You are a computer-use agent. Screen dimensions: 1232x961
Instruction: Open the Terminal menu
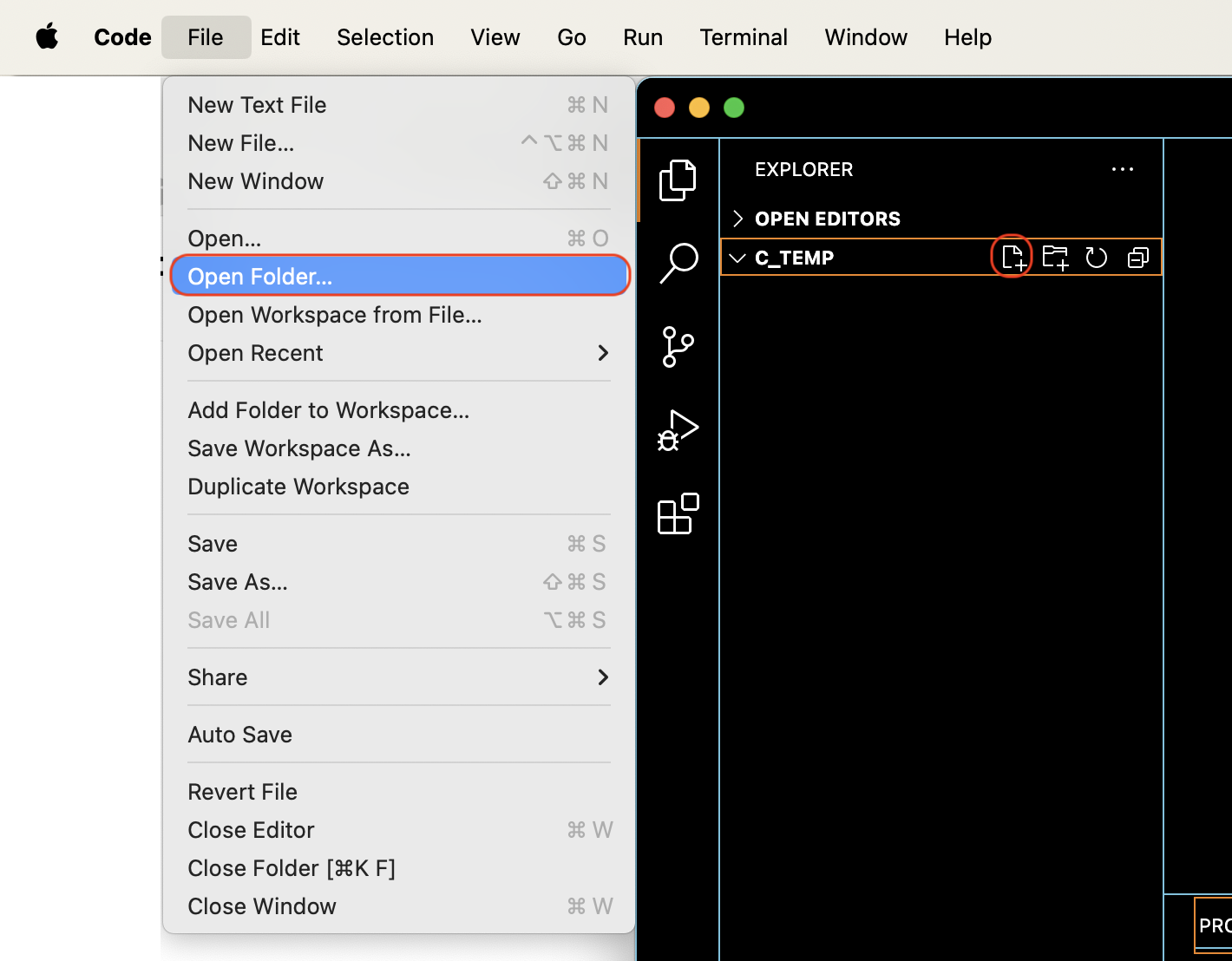point(744,37)
